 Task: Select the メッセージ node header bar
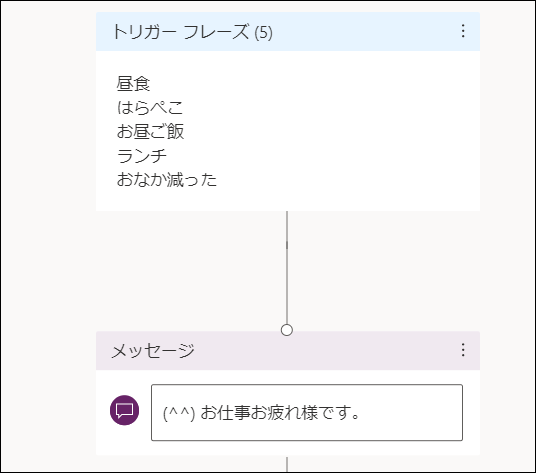[x=288, y=350]
